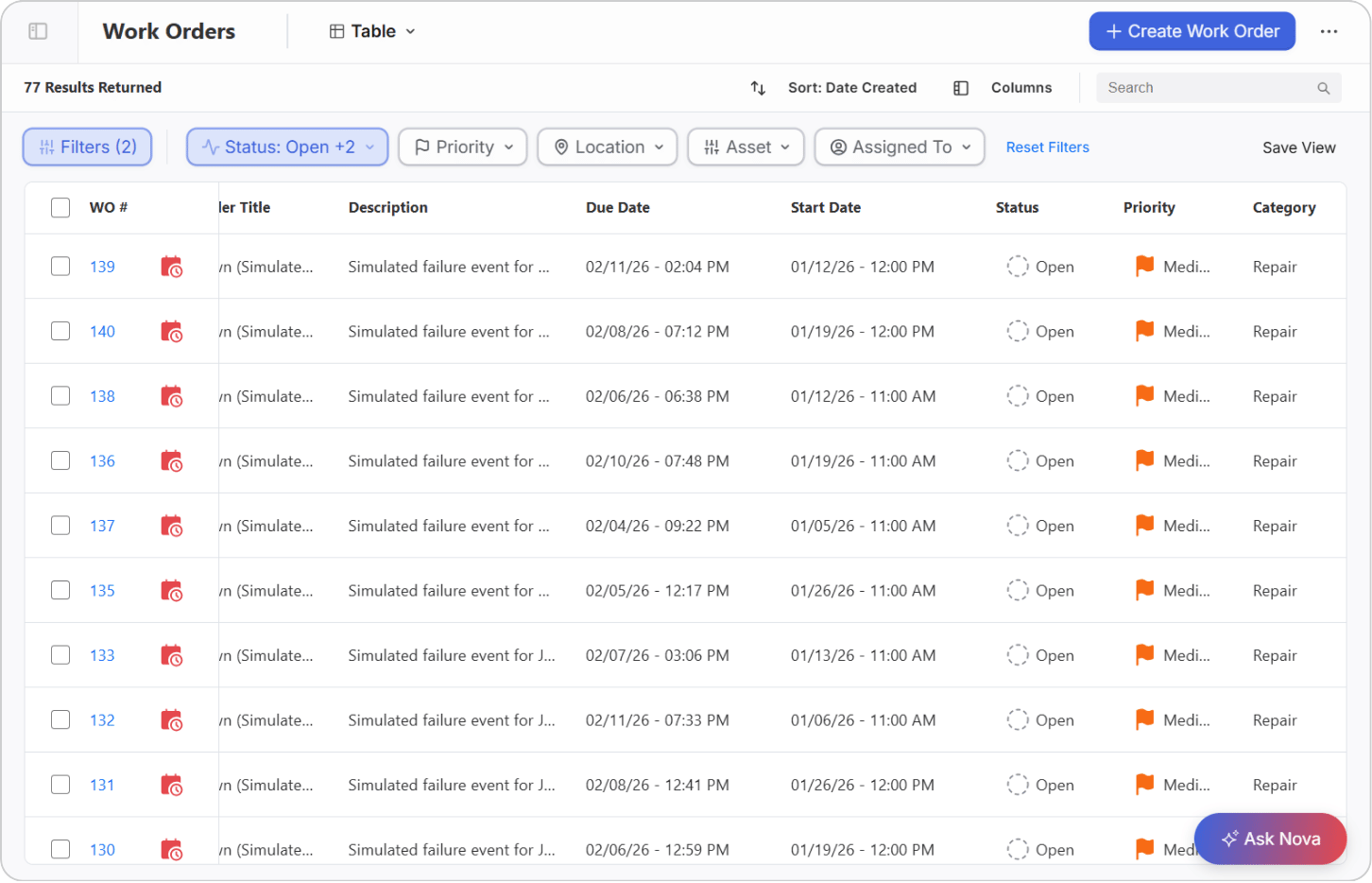This screenshot has height=883, width=1372.
Task: Click the Columns layout icon
Action: coord(961,88)
